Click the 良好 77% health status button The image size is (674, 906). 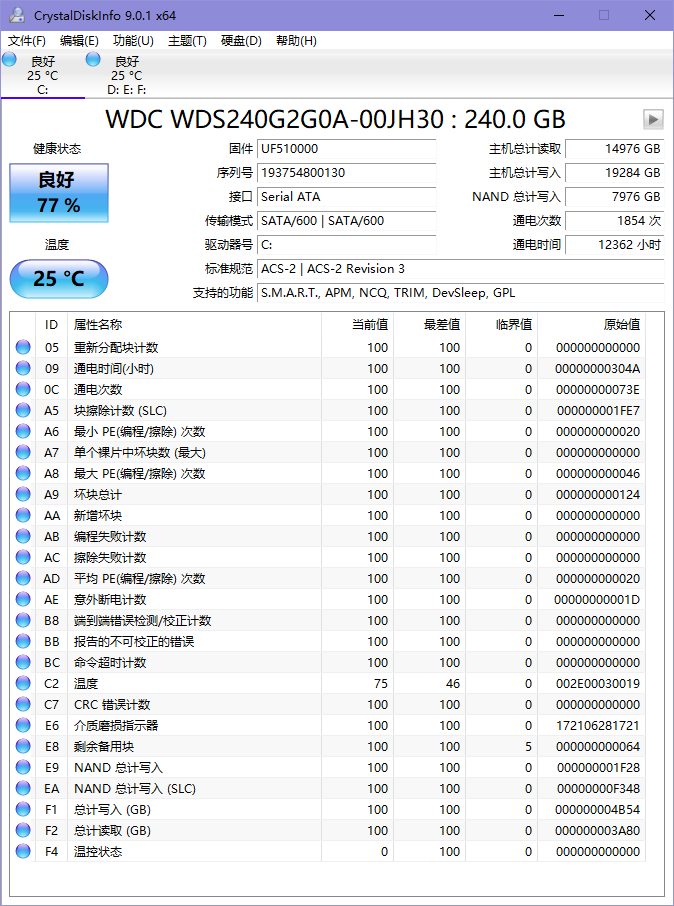coord(59,193)
